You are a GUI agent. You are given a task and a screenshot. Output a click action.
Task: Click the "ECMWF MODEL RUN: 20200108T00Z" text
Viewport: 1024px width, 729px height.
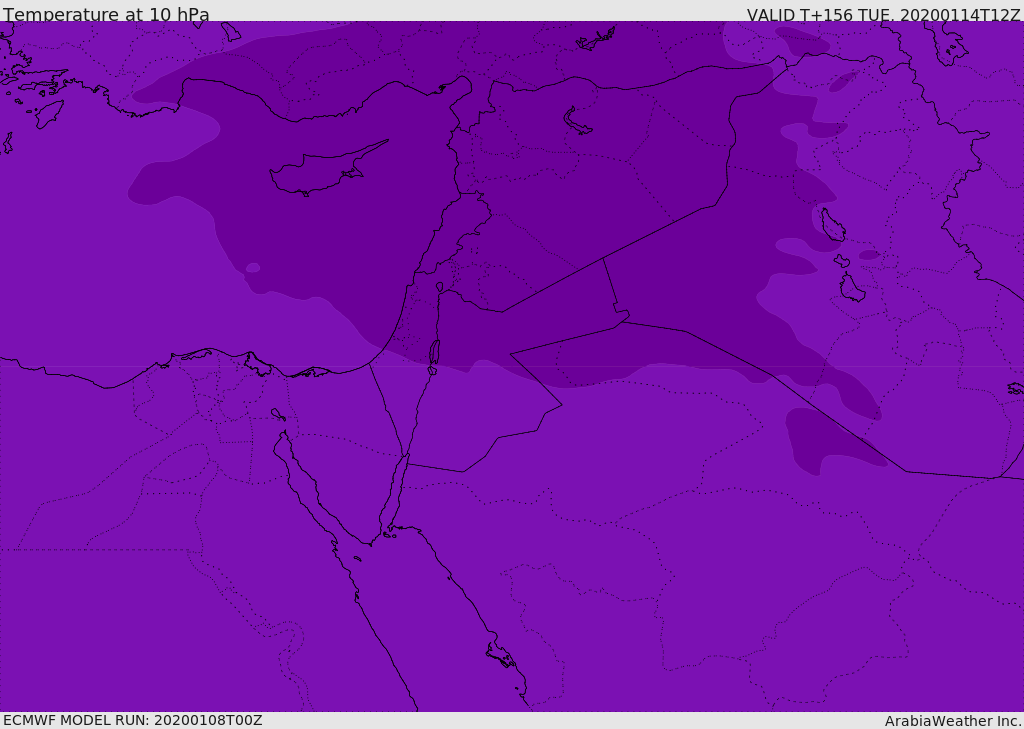click(x=133, y=720)
